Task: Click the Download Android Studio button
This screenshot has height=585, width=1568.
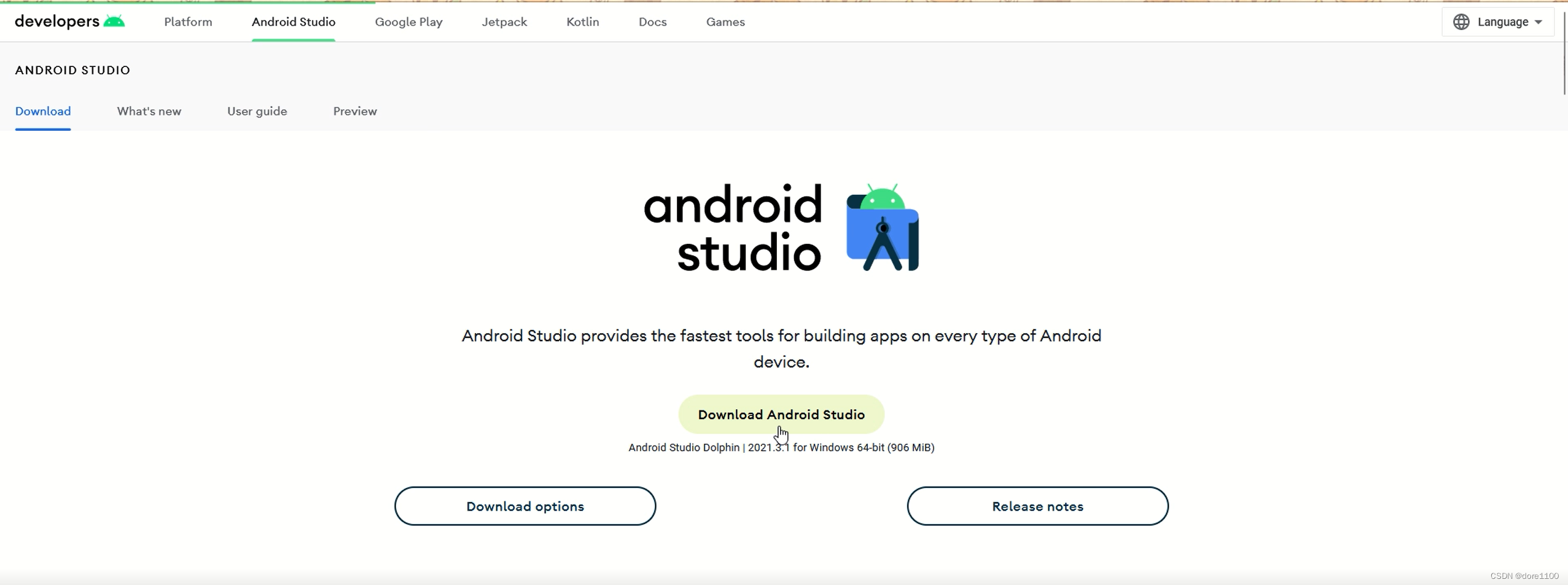Action: 781,414
